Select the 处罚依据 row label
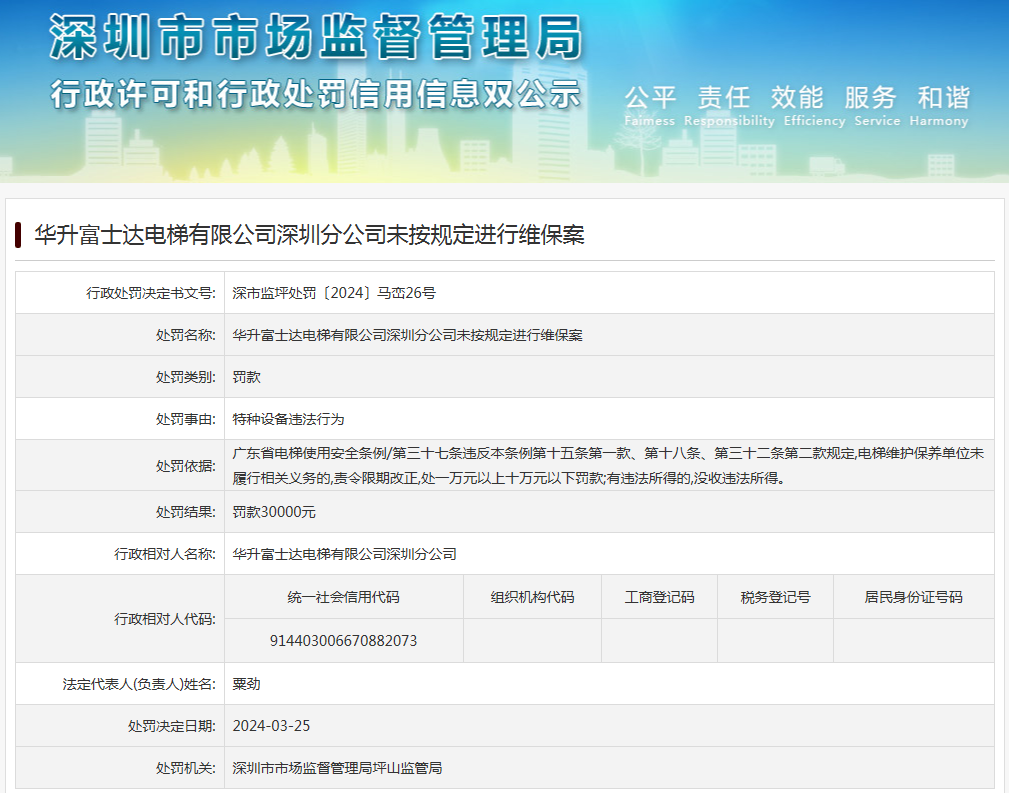The image size is (1009, 793). click(x=186, y=466)
